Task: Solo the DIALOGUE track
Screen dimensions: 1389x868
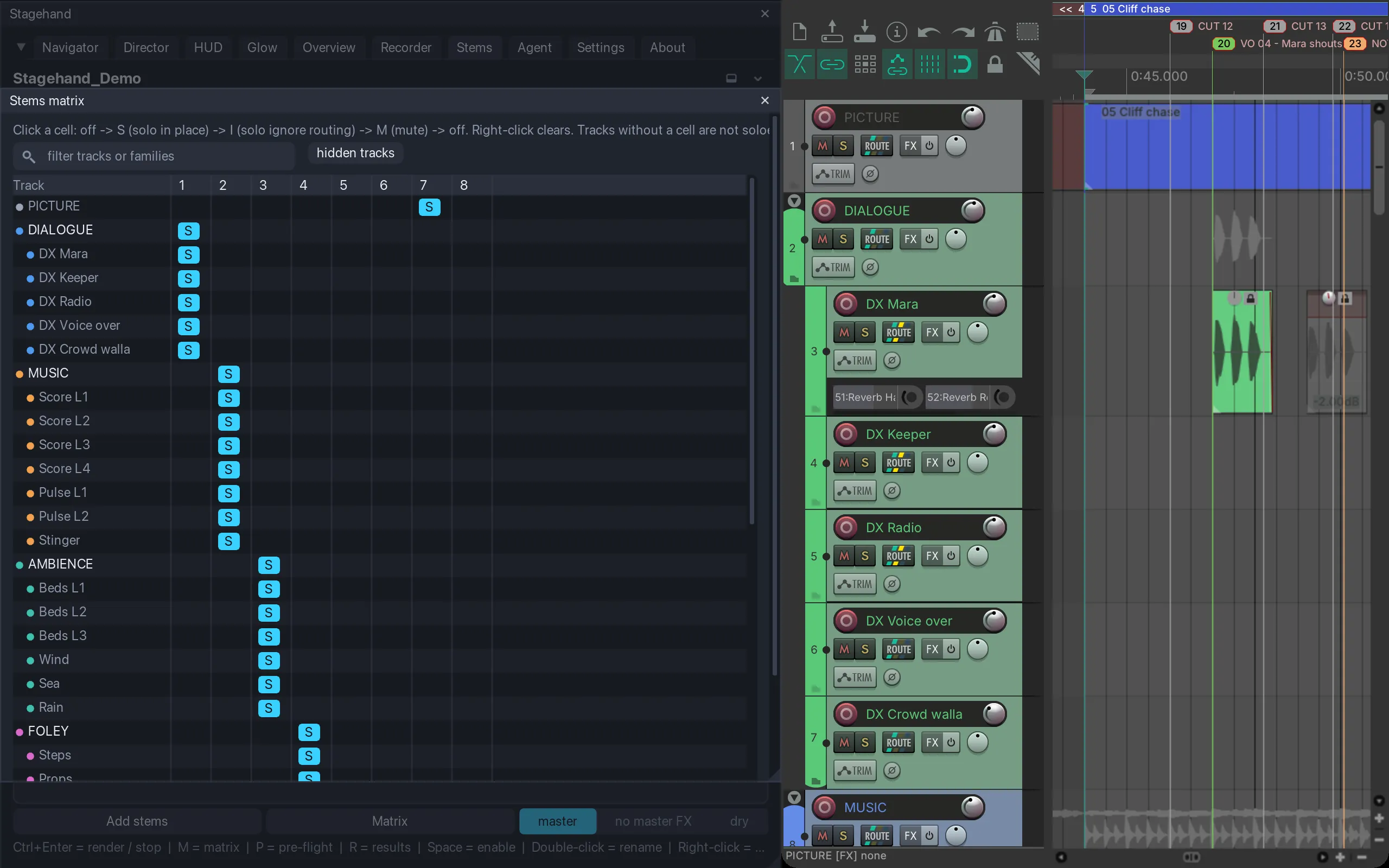Action: coord(843,239)
